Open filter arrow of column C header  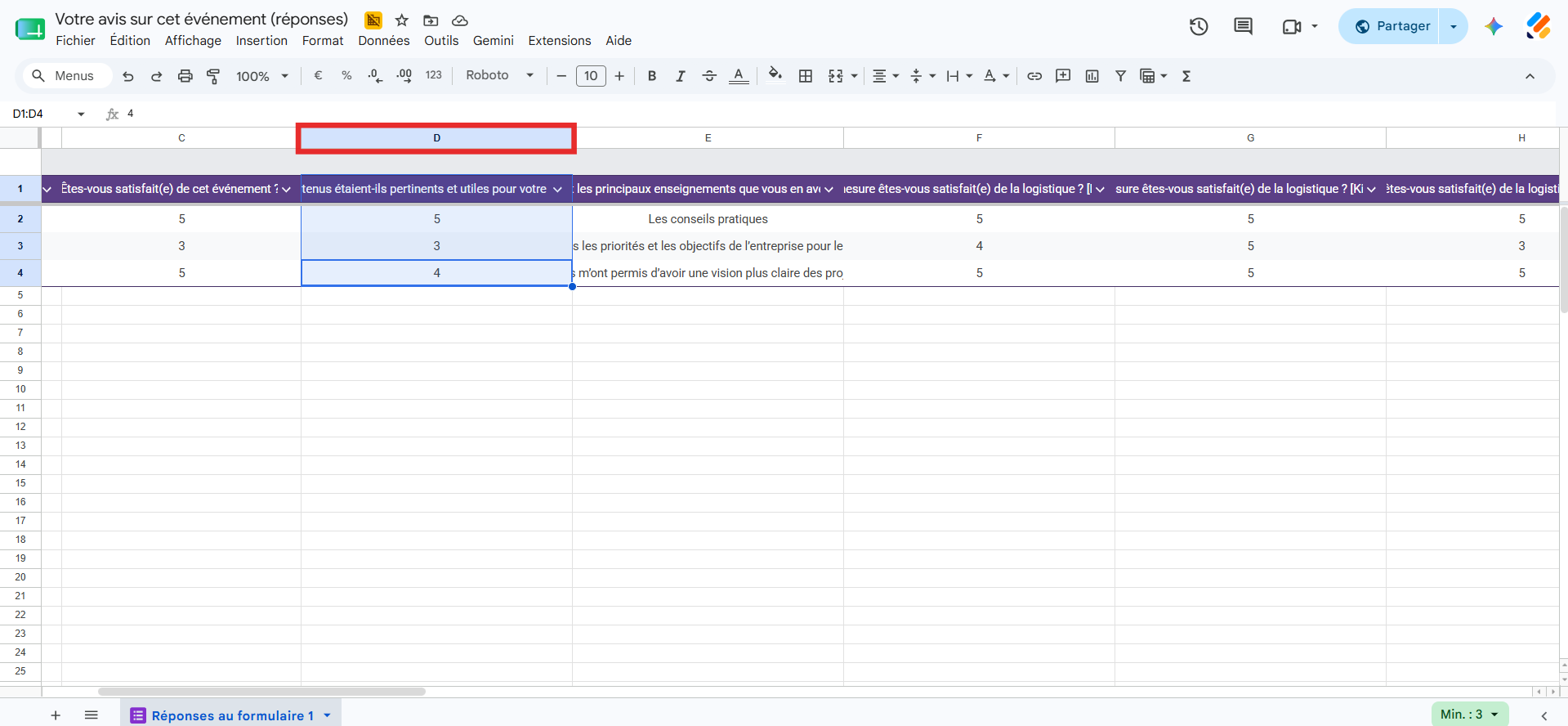pos(286,189)
